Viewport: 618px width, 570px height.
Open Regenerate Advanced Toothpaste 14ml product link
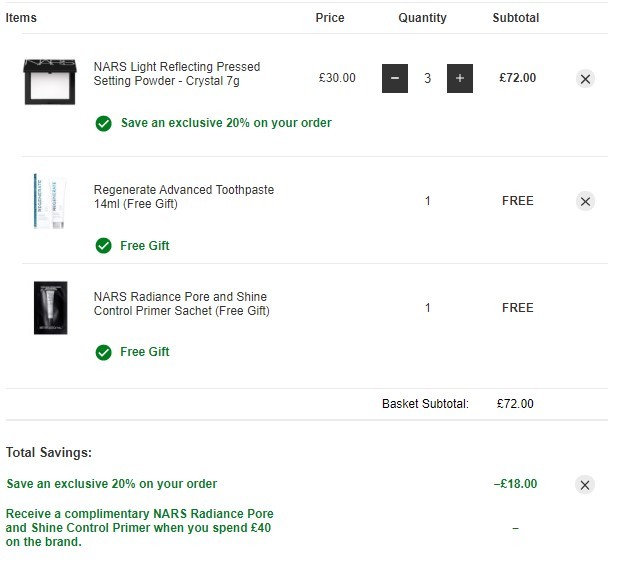pos(184,197)
